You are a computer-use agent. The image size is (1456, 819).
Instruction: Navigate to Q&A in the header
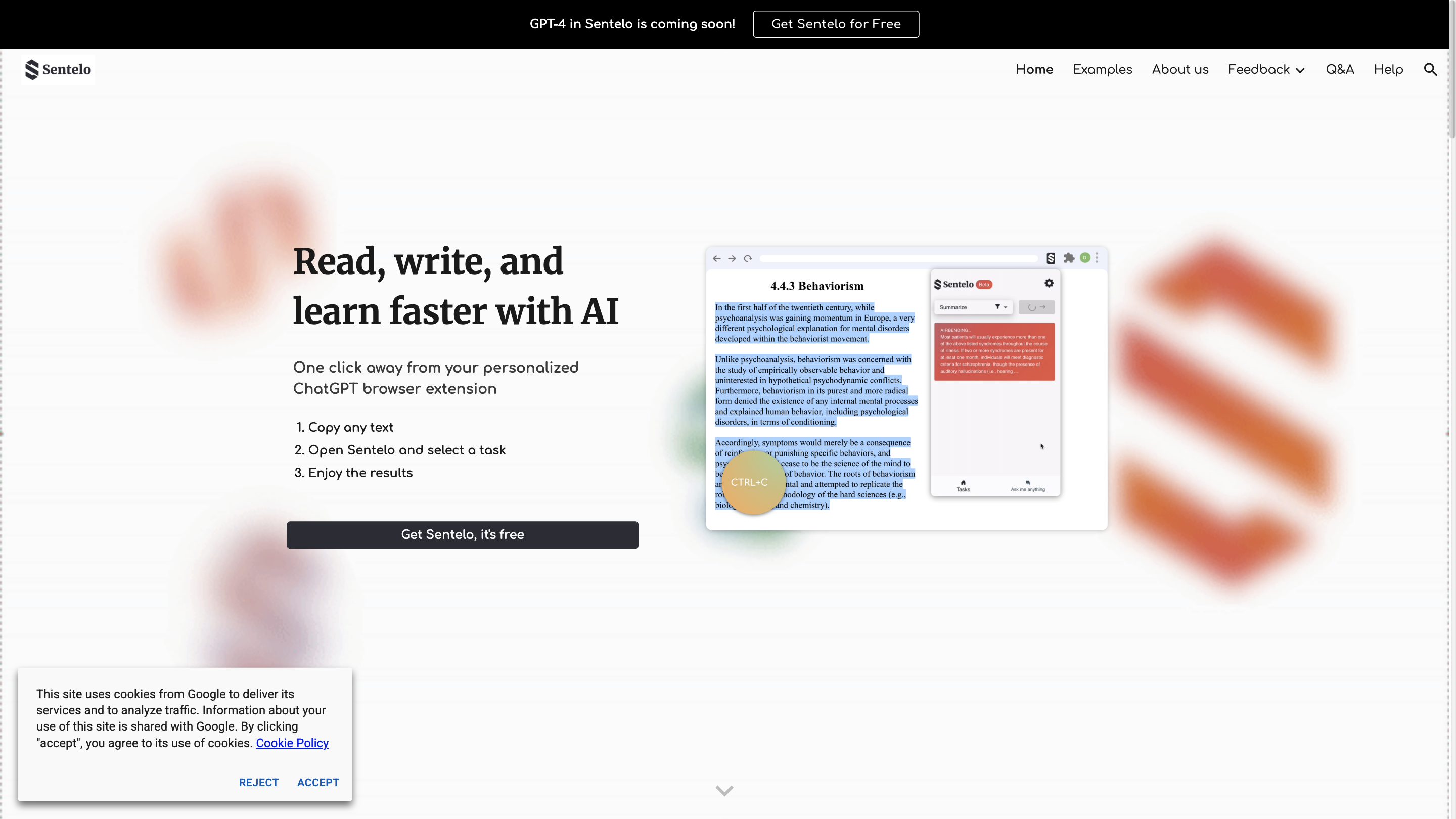click(x=1340, y=70)
